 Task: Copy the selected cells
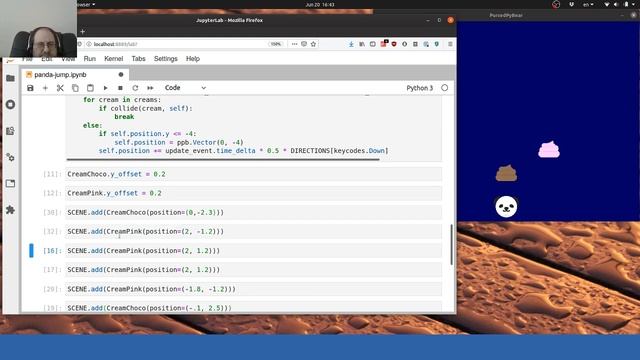[x=75, y=88]
